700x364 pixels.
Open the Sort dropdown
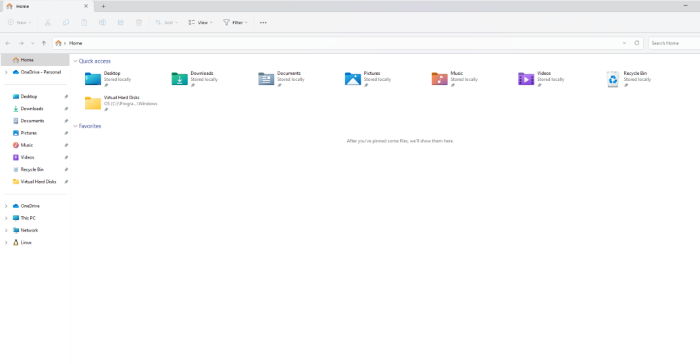click(x=166, y=22)
